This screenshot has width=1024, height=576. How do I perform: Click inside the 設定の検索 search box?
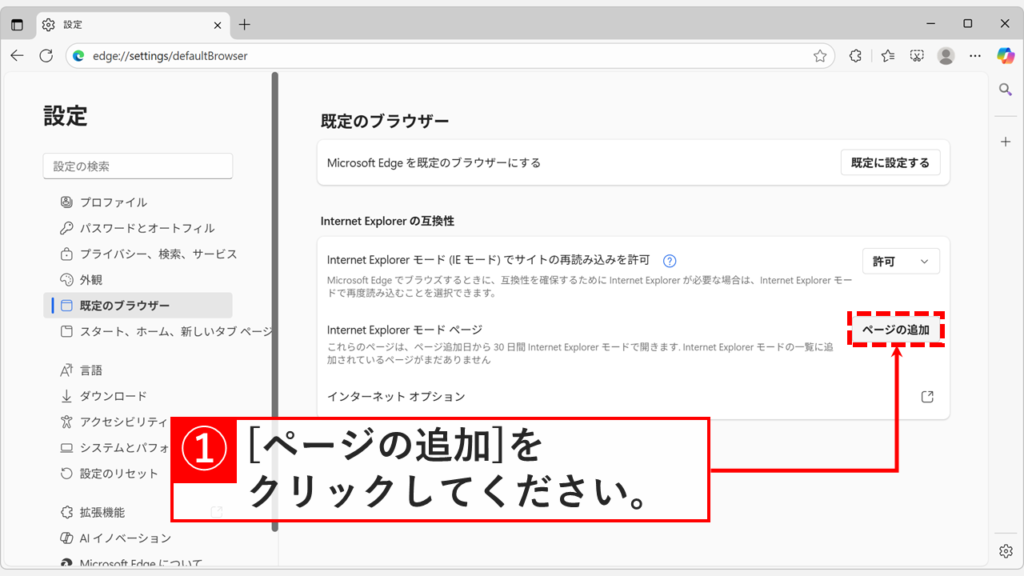point(137,165)
